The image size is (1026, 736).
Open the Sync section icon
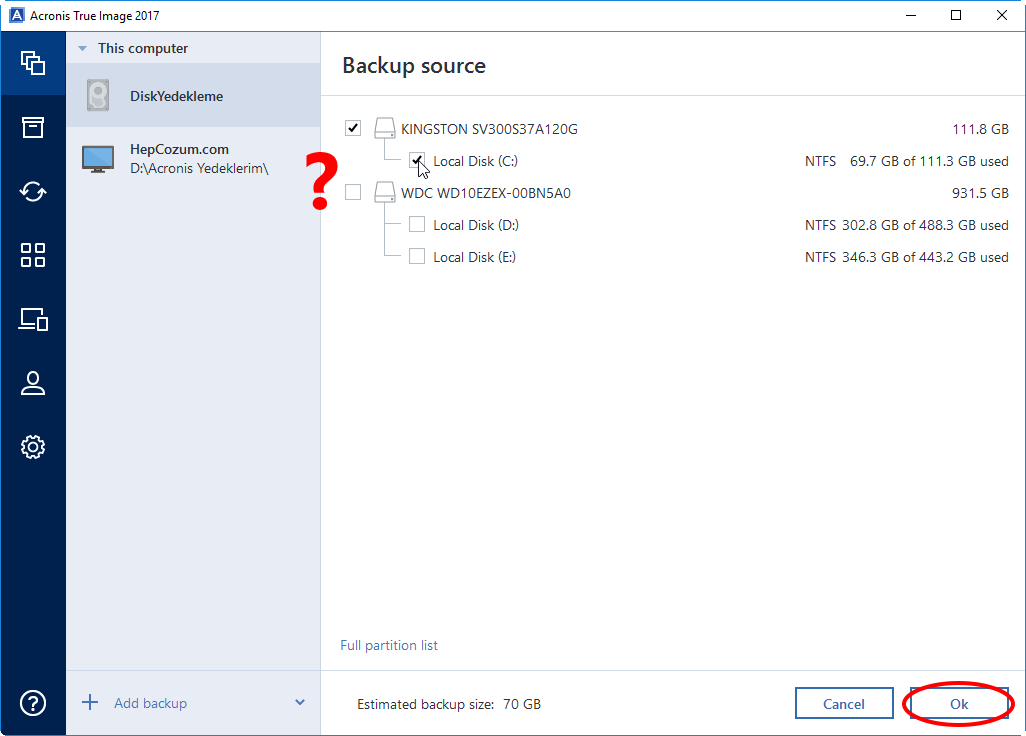pyautogui.click(x=33, y=192)
